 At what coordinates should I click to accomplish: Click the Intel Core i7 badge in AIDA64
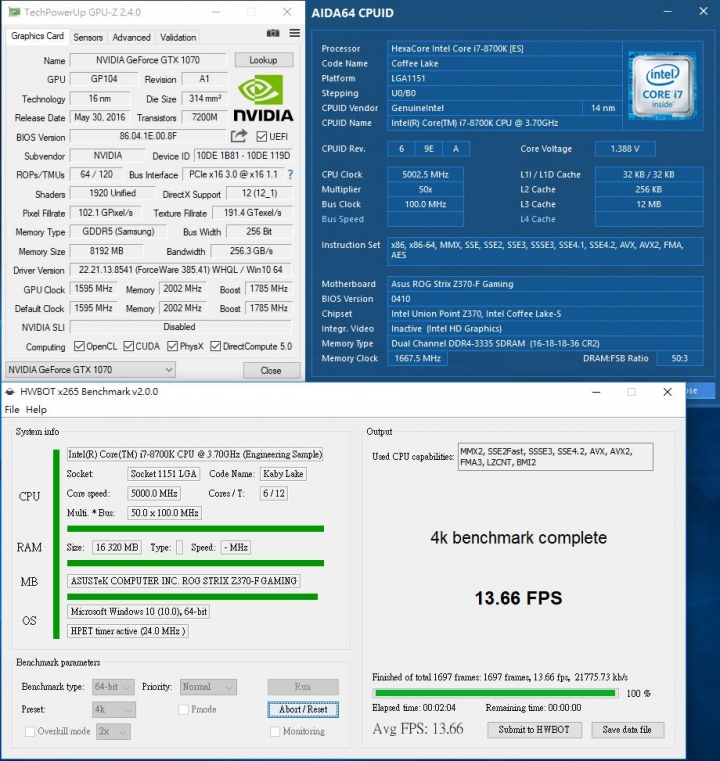click(x=662, y=86)
